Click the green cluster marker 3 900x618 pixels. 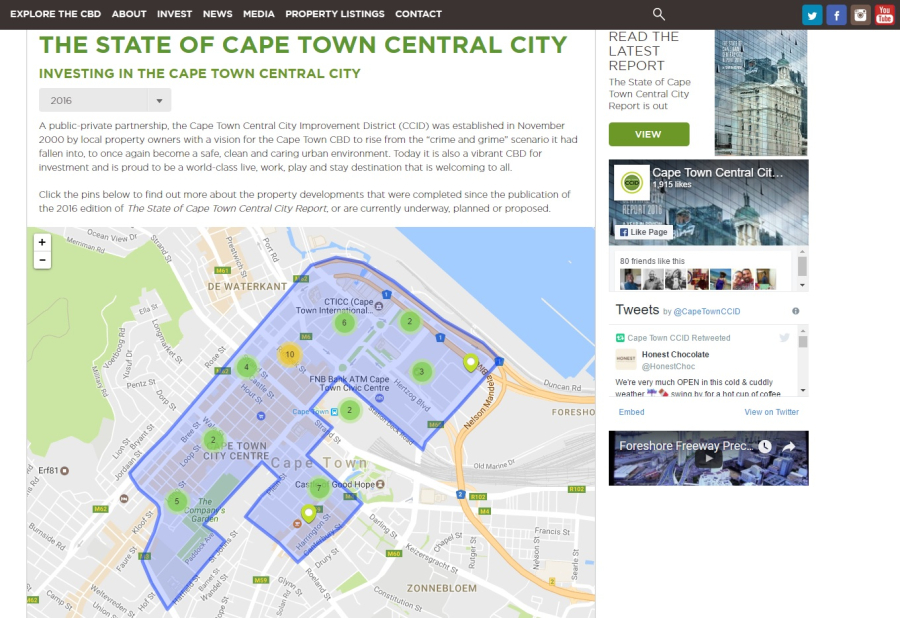pos(421,372)
